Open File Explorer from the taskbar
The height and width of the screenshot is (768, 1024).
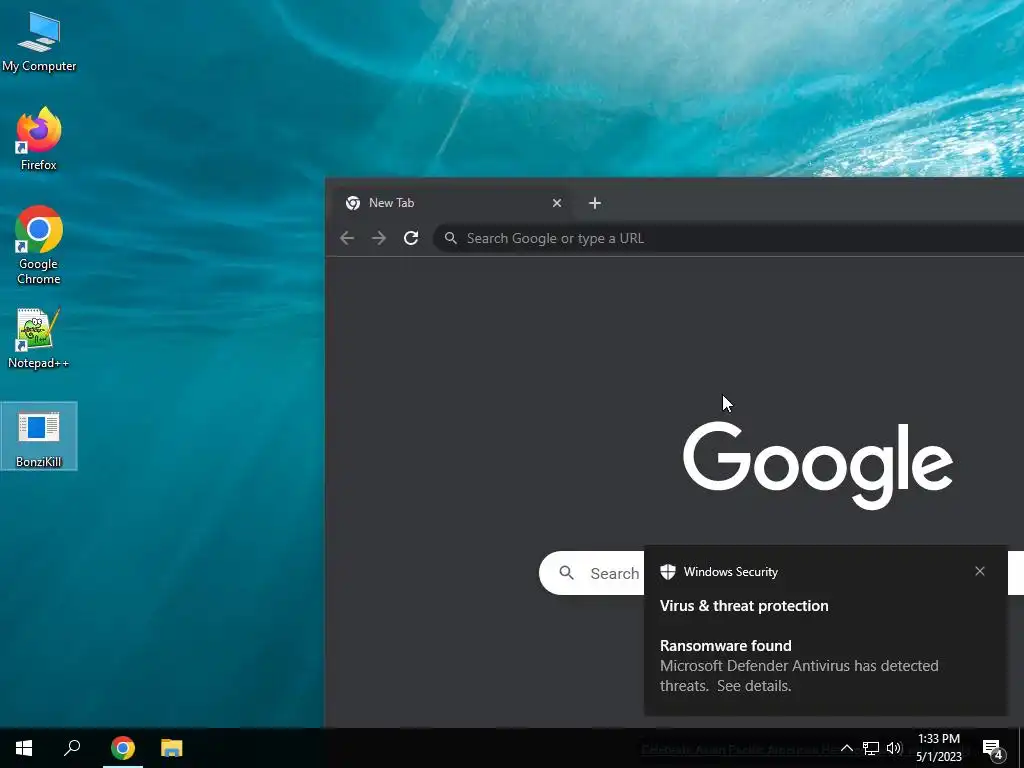point(172,748)
